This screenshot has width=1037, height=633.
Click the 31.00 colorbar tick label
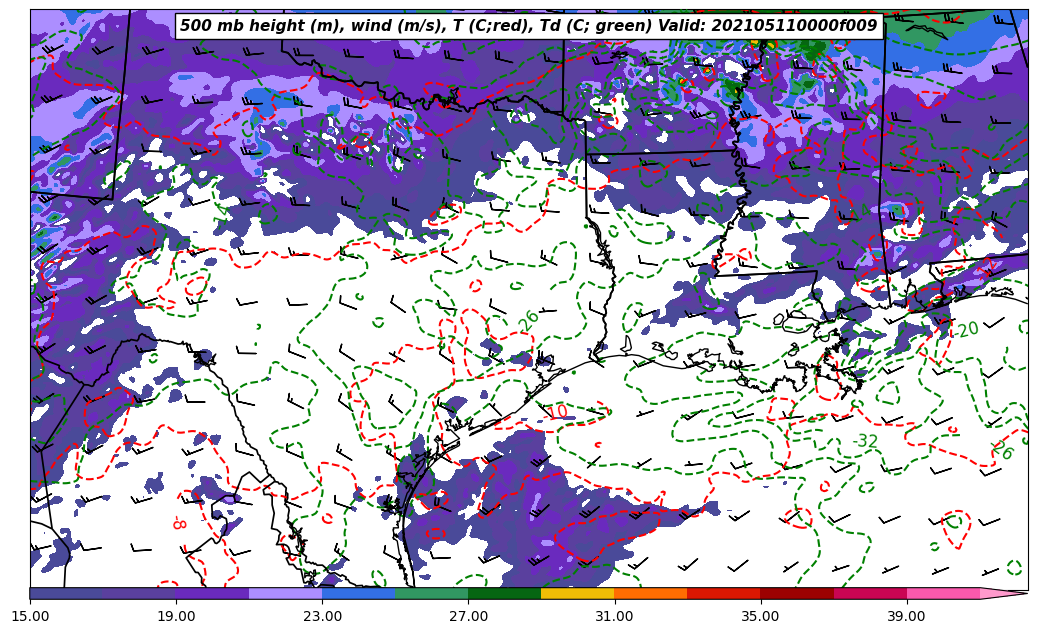614,616
